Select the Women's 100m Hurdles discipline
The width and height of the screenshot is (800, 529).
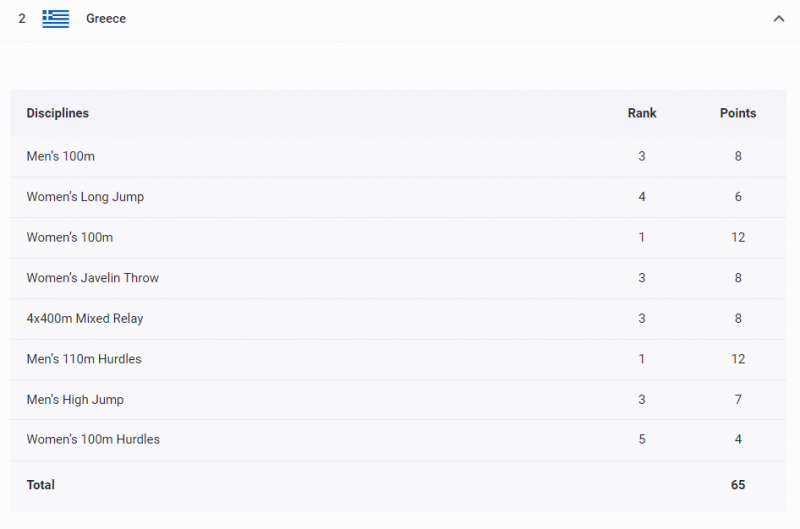tap(93, 439)
